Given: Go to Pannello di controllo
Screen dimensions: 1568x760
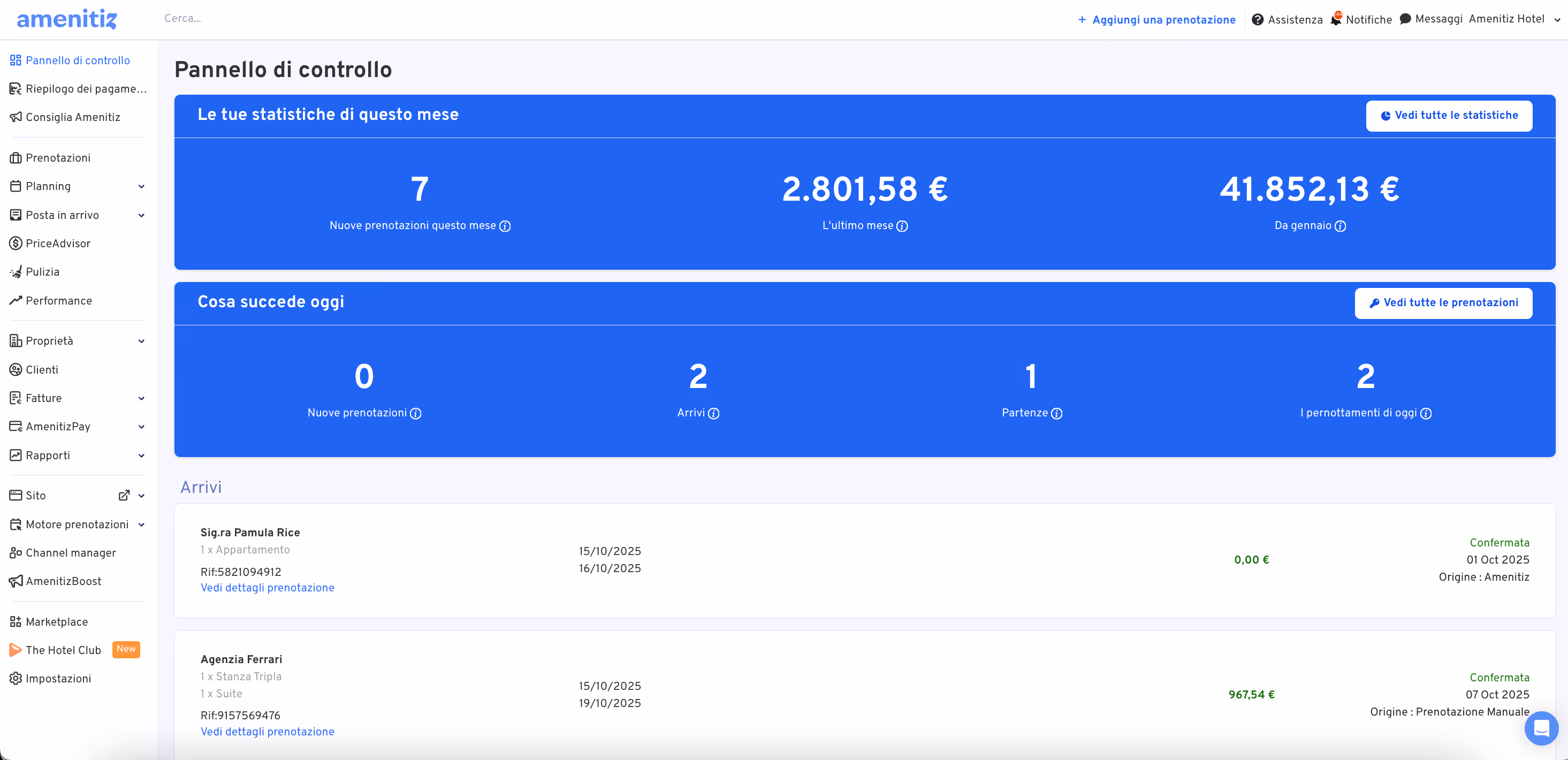Looking at the screenshot, I should click(x=77, y=60).
